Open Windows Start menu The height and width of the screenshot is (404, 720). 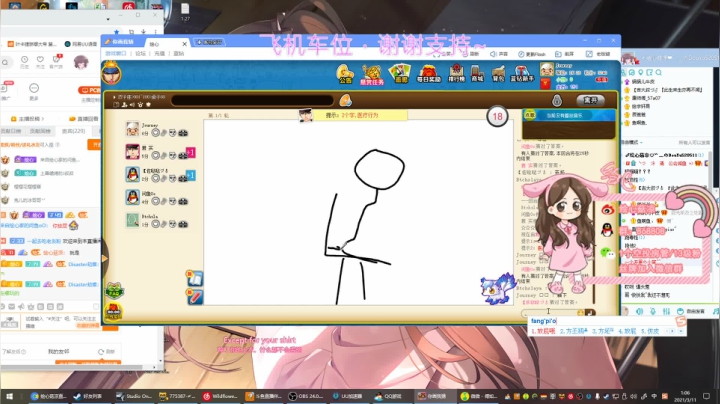(9, 396)
